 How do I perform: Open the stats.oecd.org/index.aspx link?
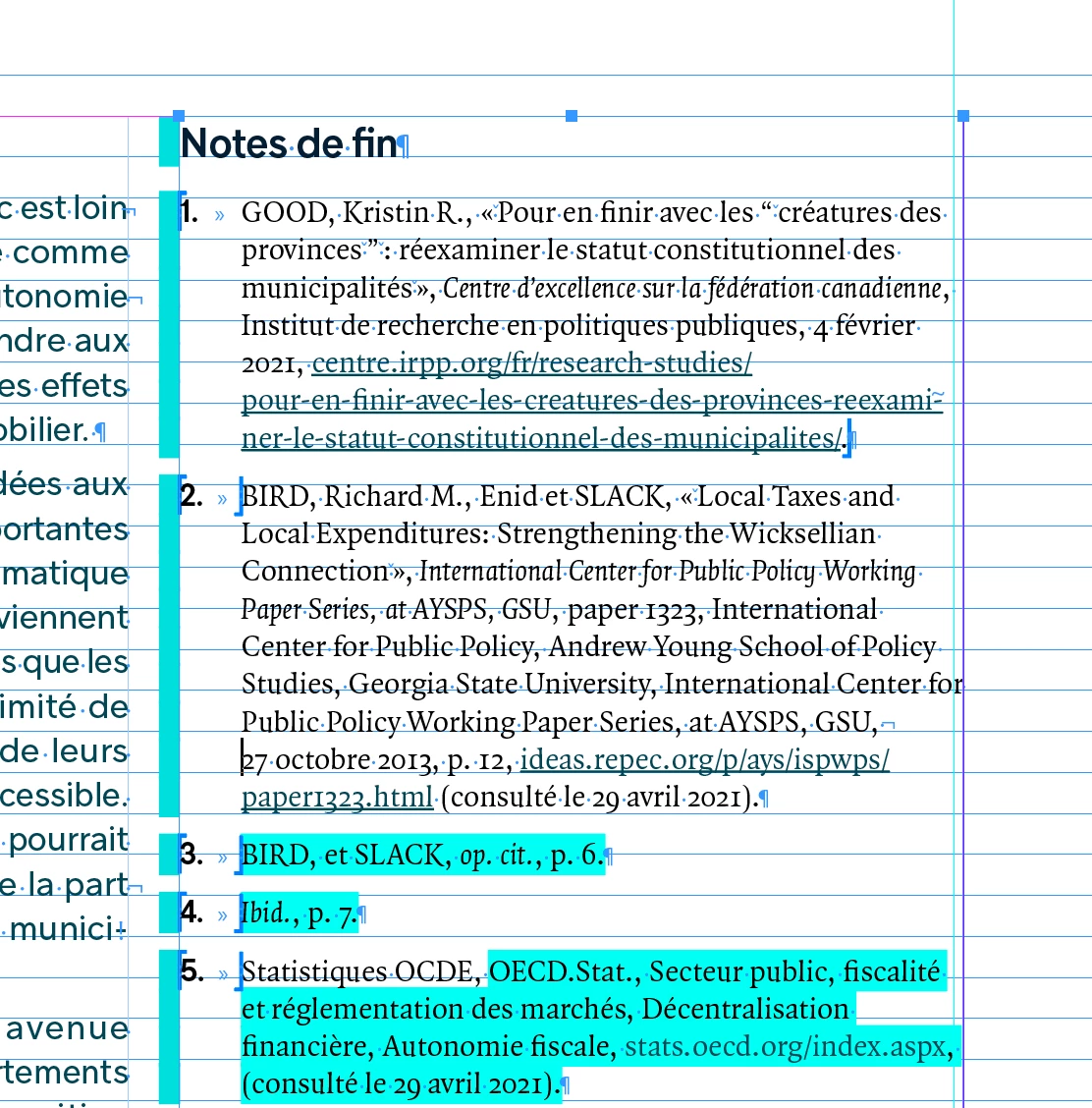(x=786, y=1046)
